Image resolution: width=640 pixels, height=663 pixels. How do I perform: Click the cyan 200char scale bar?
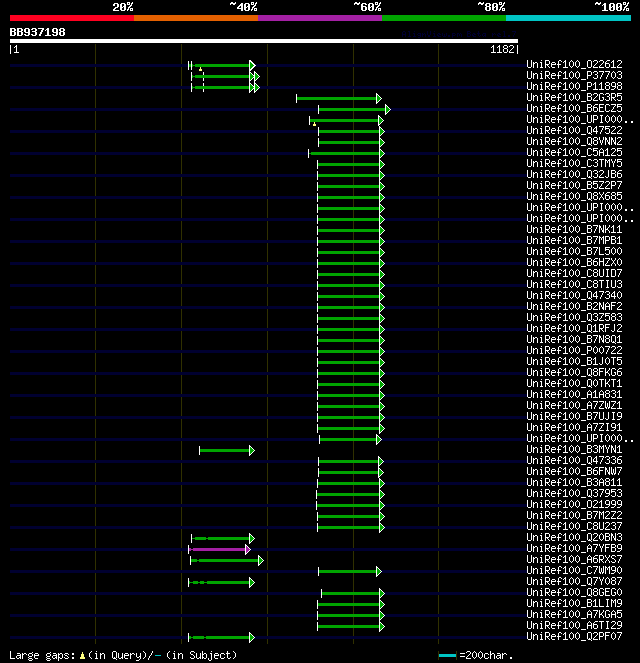click(x=447, y=655)
